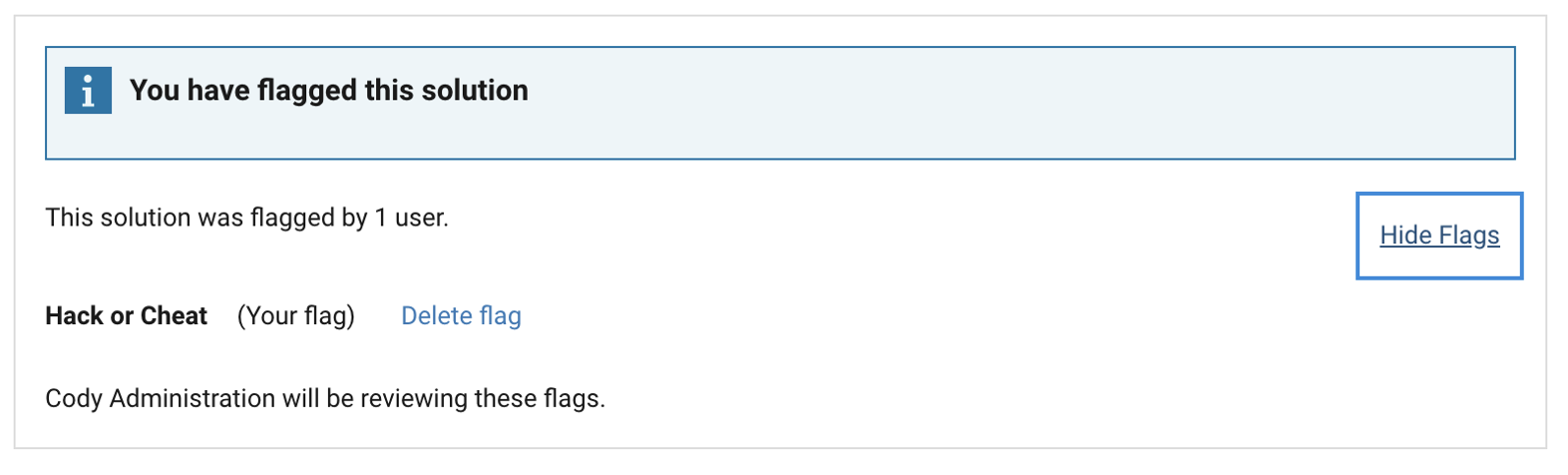
Task: Click the blue info icon
Action: pos(88,91)
